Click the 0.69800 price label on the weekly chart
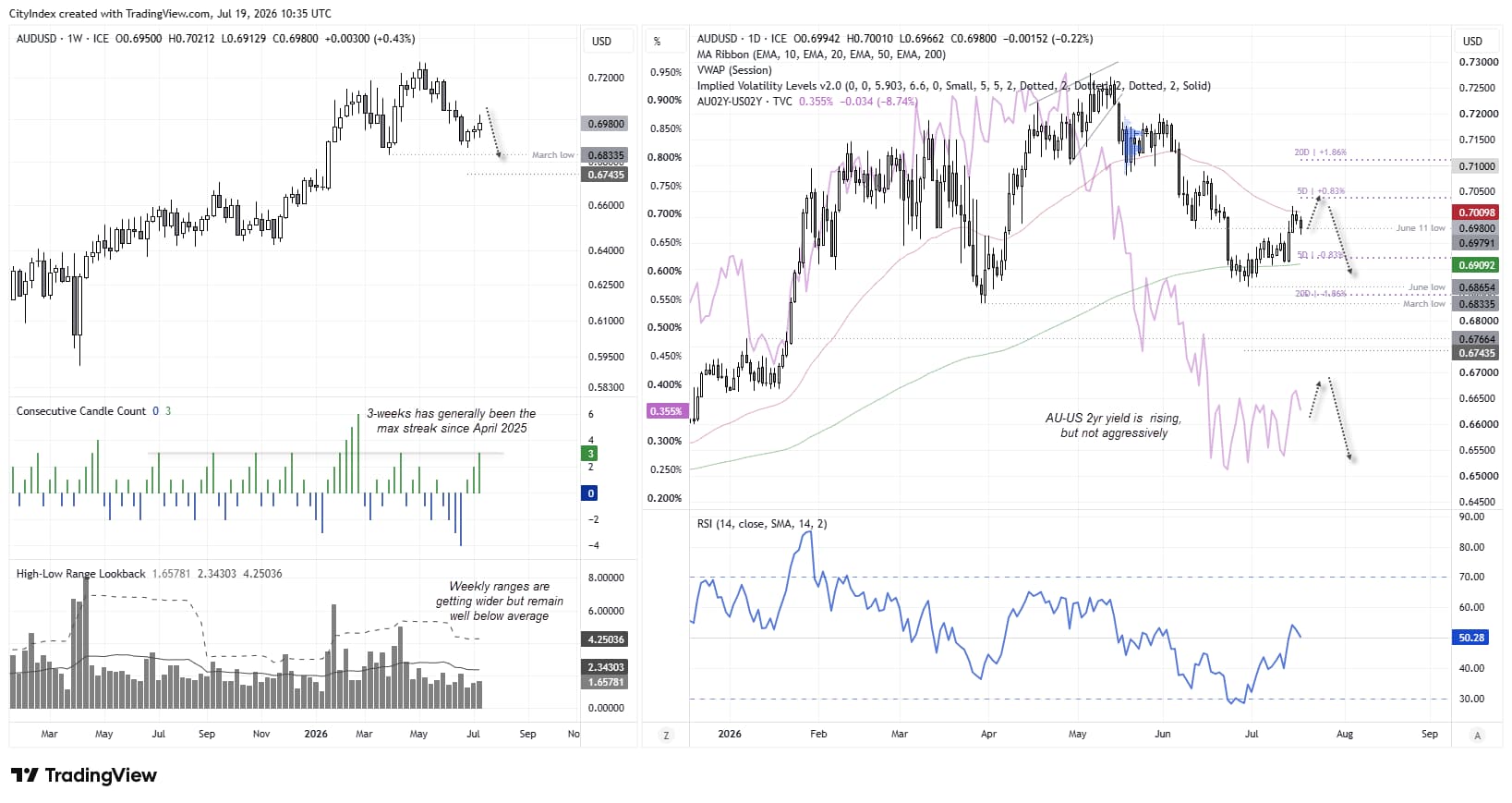Viewport: 1512px width, 803px height. tap(606, 124)
